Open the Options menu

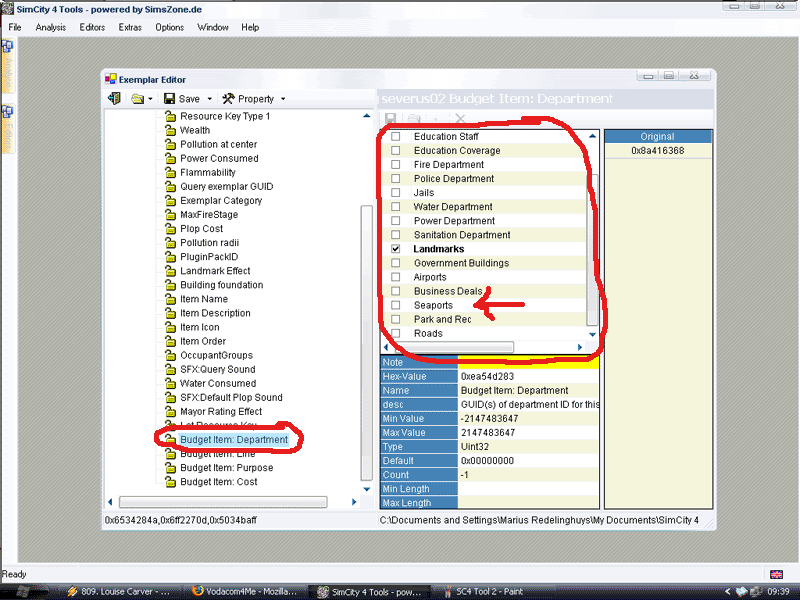click(169, 28)
